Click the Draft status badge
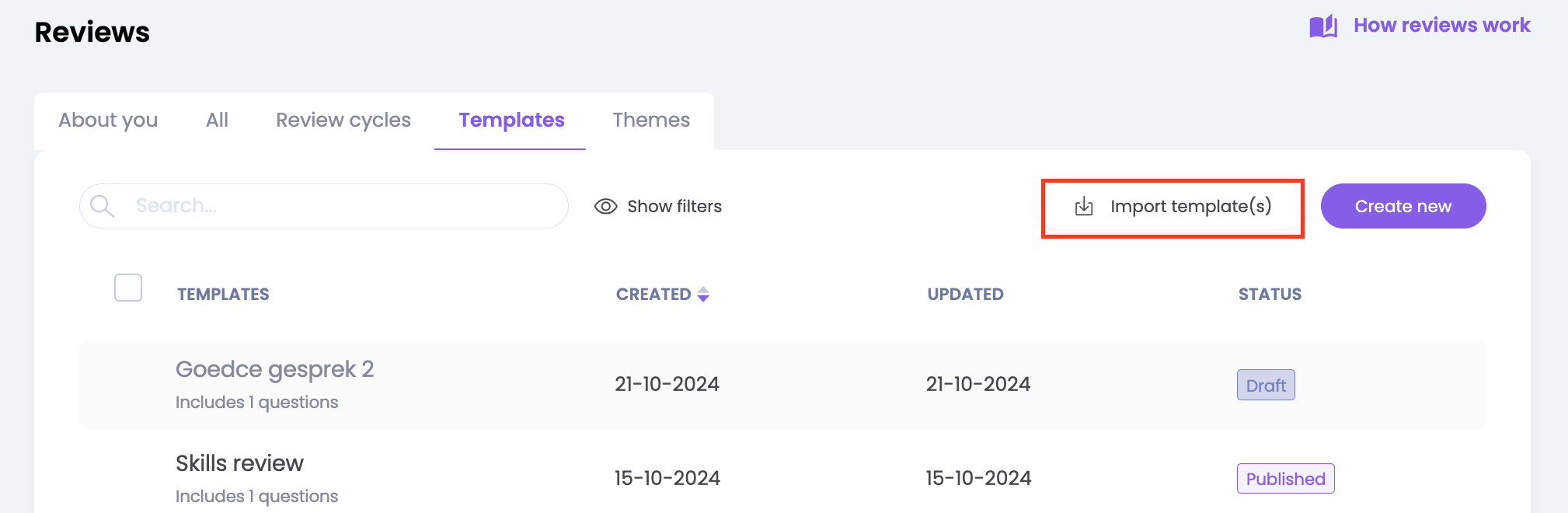The width and height of the screenshot is (1568, 513). click(1265, 386)
